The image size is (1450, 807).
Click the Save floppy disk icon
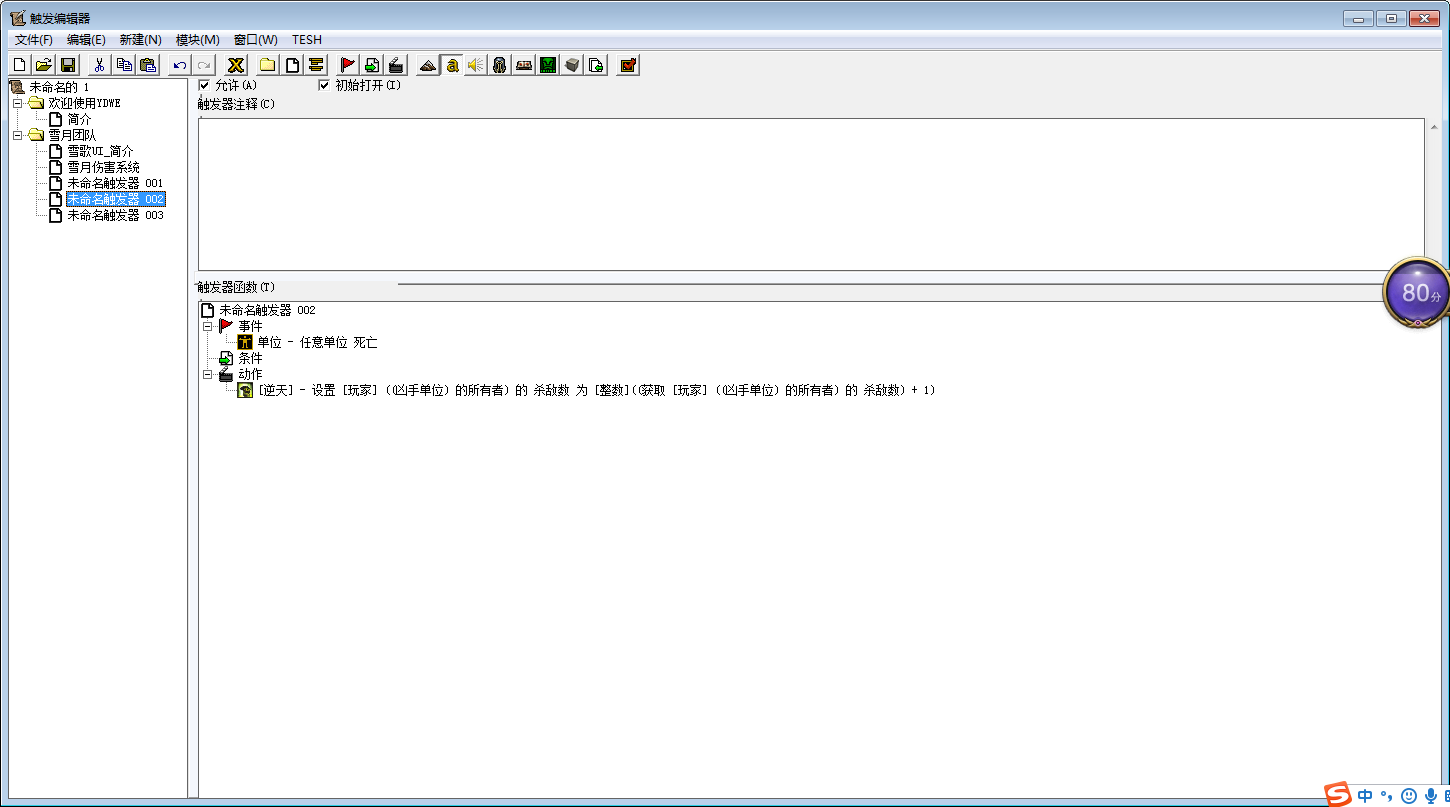[68, 65]
